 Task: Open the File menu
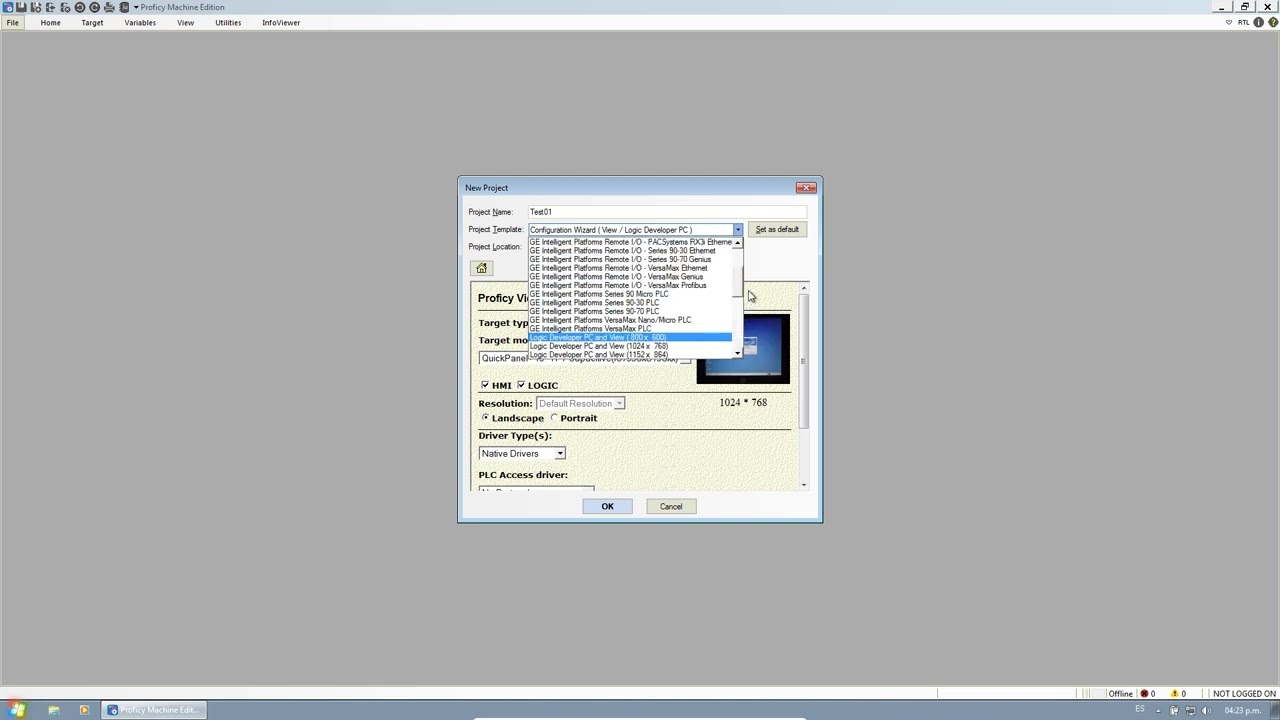point(12,22)
